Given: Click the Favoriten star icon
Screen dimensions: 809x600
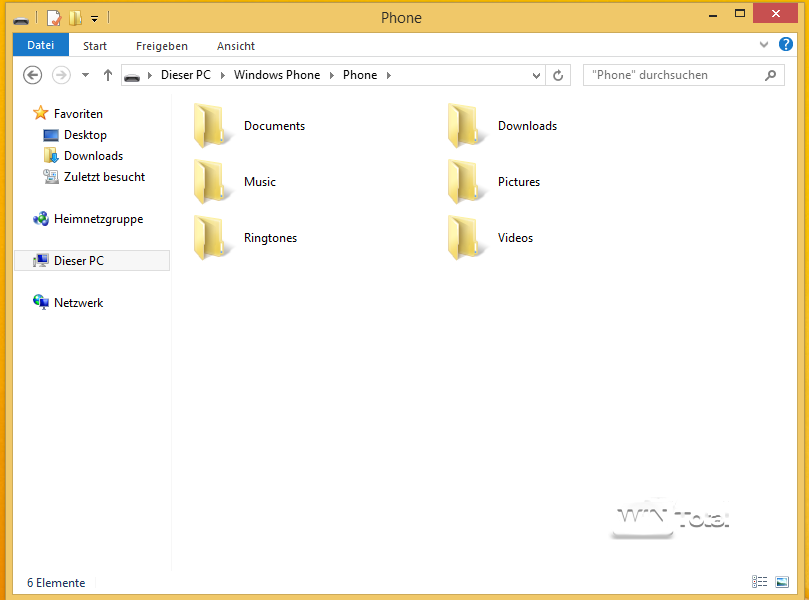Looking at the screenshot, I should tap(40, 113).
